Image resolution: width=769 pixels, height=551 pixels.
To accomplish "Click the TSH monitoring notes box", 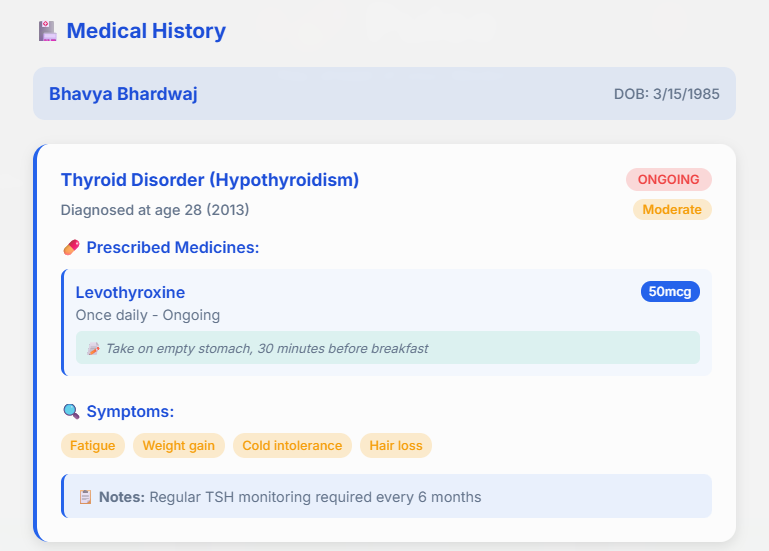I will pyautogui.click(x=386, y=496).
